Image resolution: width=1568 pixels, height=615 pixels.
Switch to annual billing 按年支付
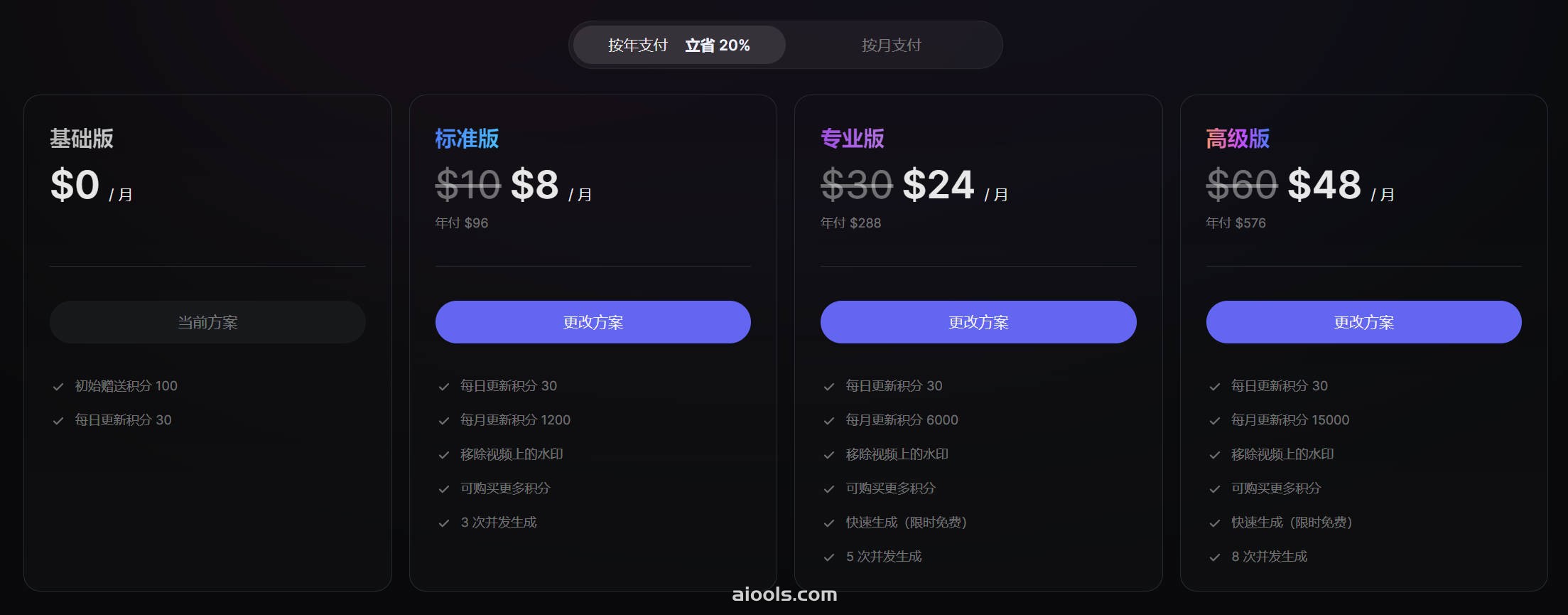(678, 45)
